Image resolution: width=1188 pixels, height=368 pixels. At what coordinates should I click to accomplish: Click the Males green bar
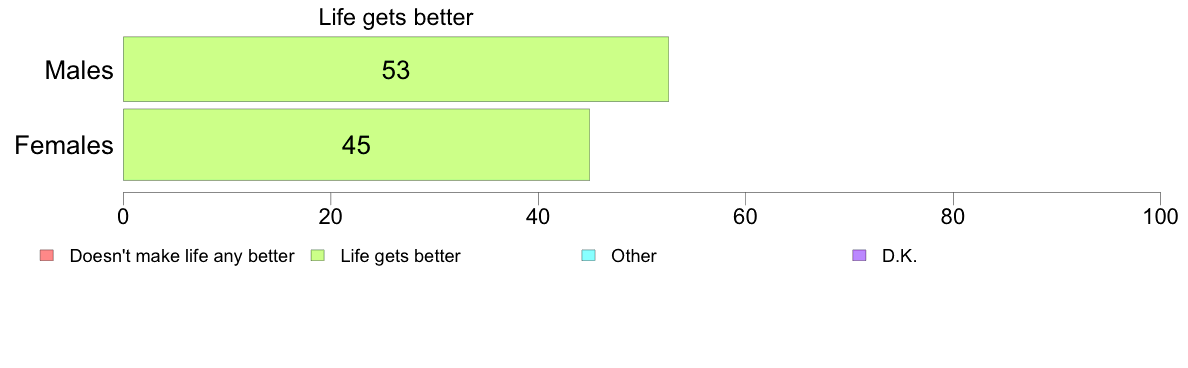coord(395,69)
